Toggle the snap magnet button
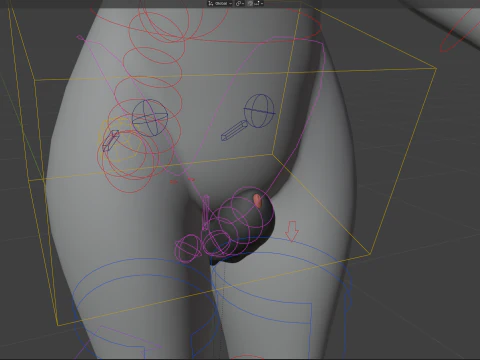480x360 pixels. click(250, 3)
